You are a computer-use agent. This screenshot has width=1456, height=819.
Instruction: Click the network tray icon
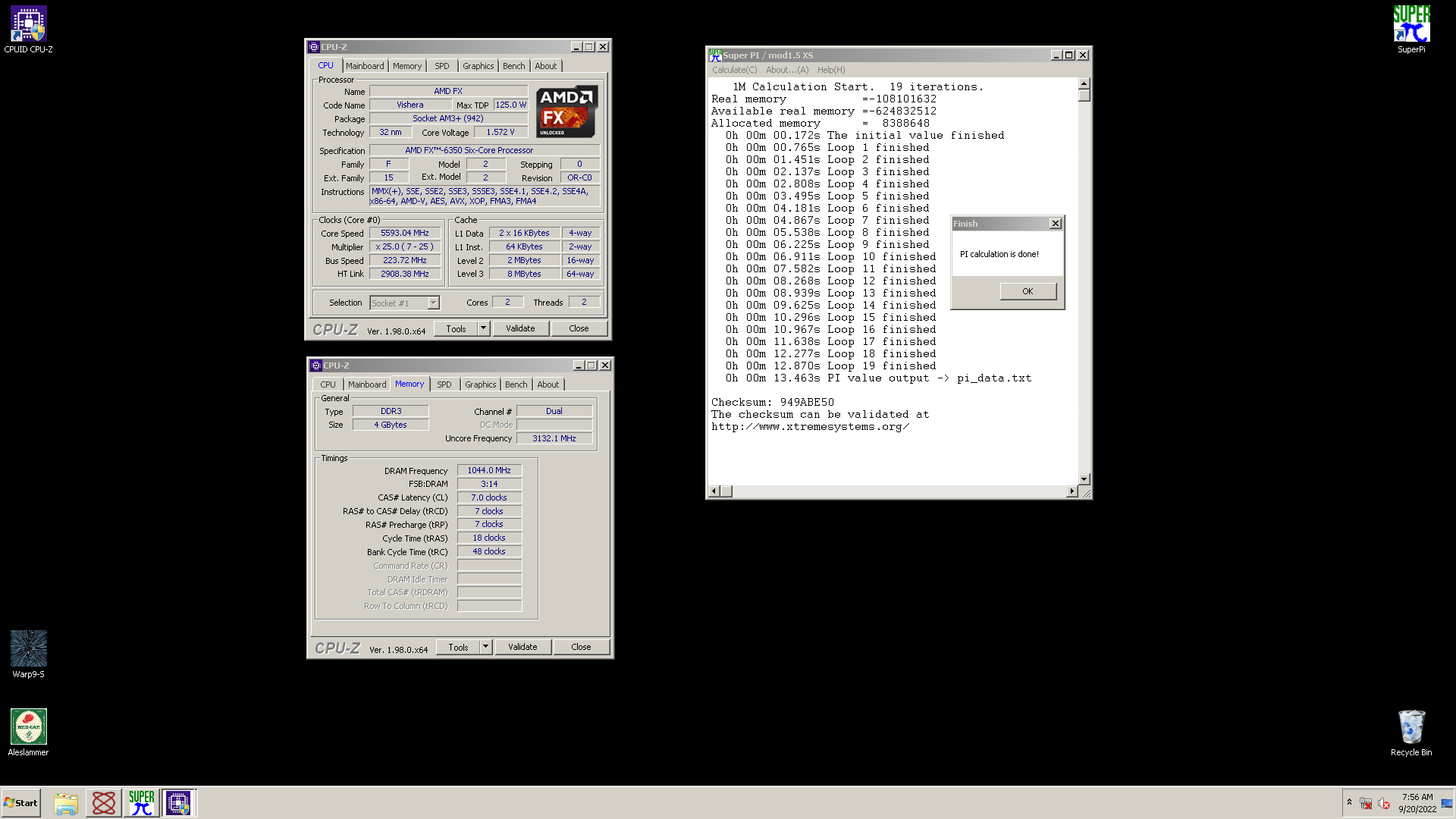coord(1366,803)
